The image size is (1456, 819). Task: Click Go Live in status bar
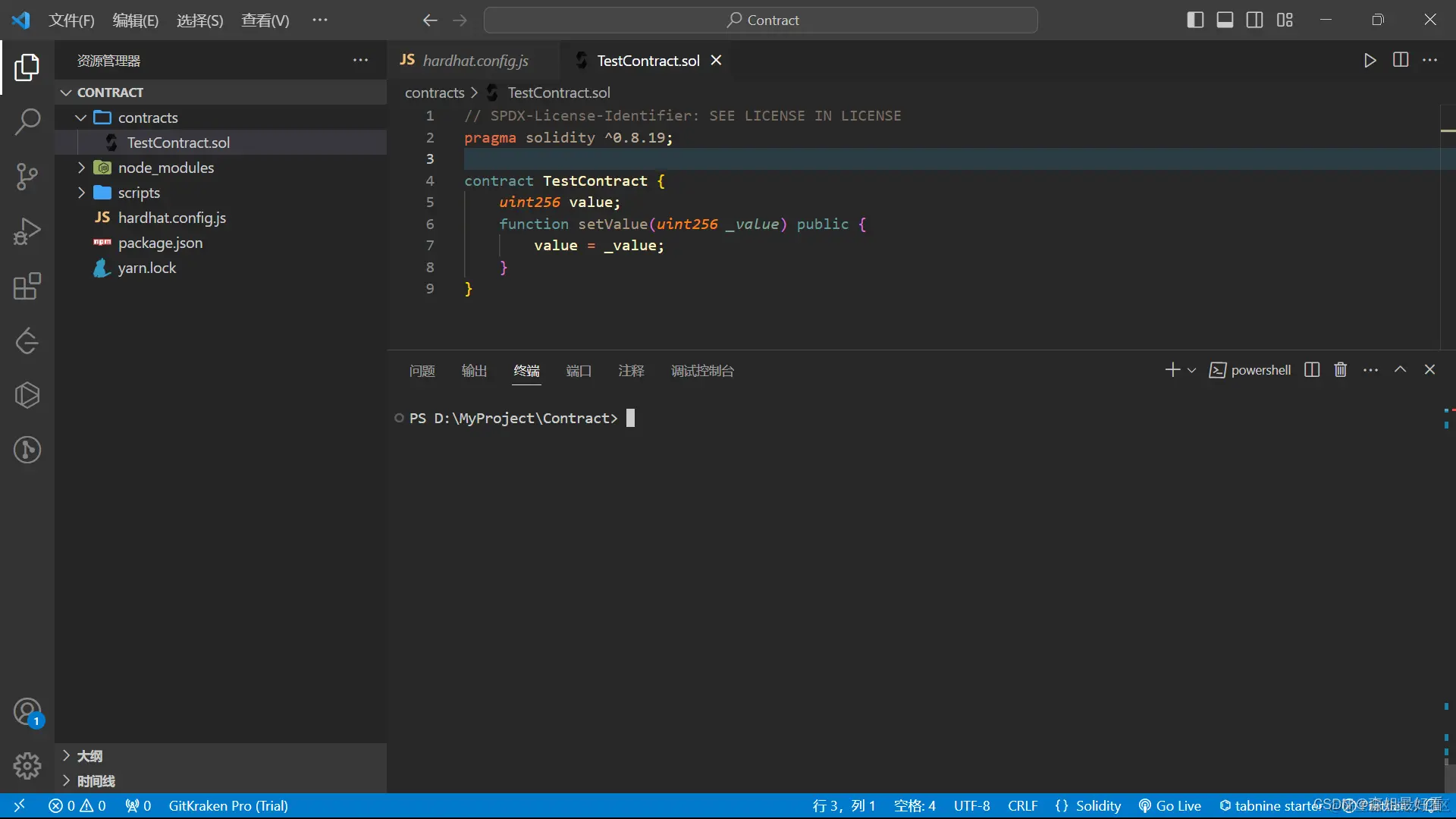(1170, 806)
